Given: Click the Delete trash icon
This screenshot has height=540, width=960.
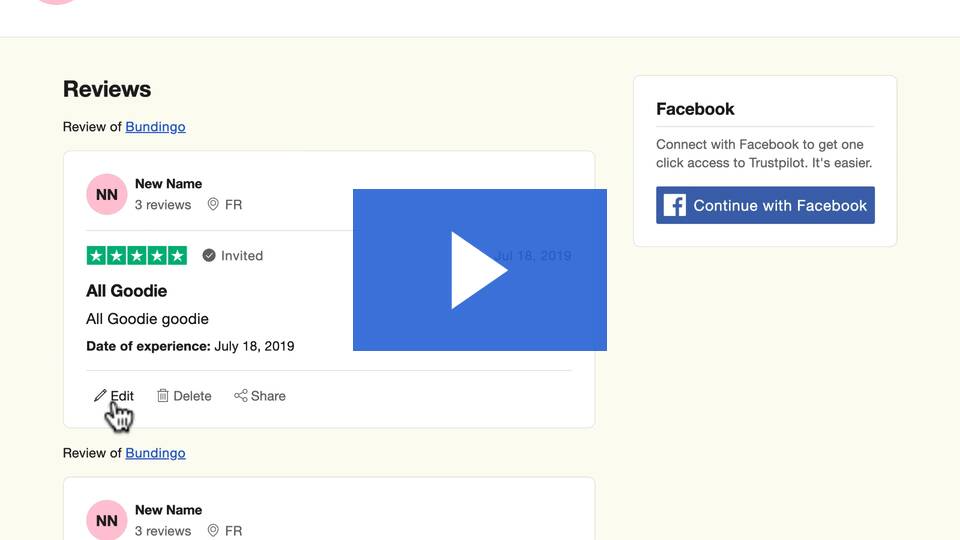Looking at the screenshot, I should point(162,396).
